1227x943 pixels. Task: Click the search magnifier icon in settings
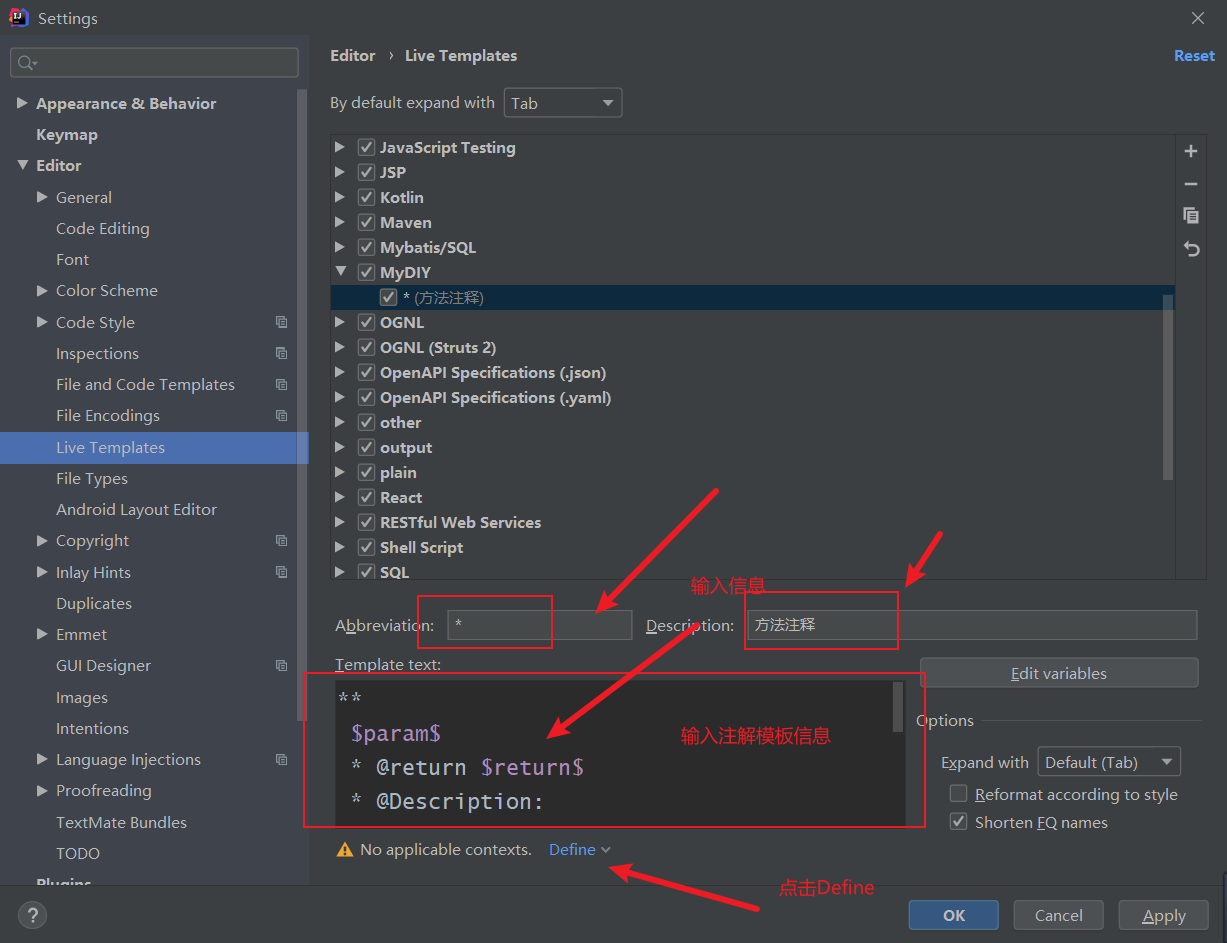tap(26, 63)
